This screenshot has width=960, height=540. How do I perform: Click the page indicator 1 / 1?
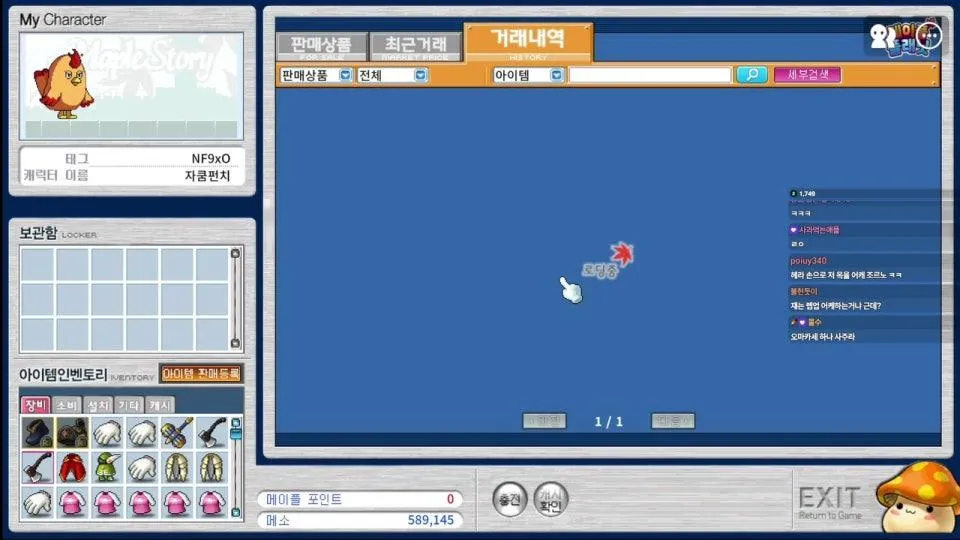tap(609, 421)
